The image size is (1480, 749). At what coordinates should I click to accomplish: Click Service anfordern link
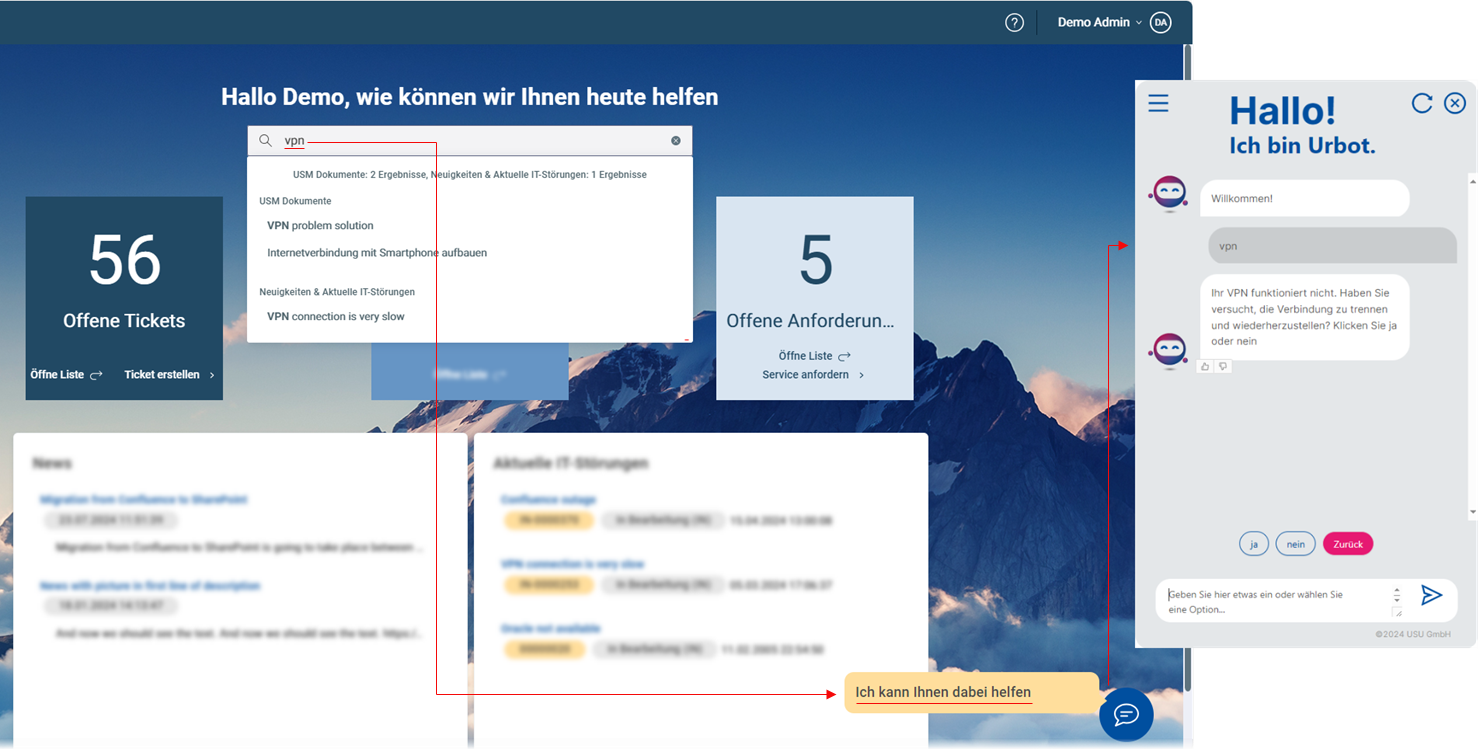coord(813,375)
